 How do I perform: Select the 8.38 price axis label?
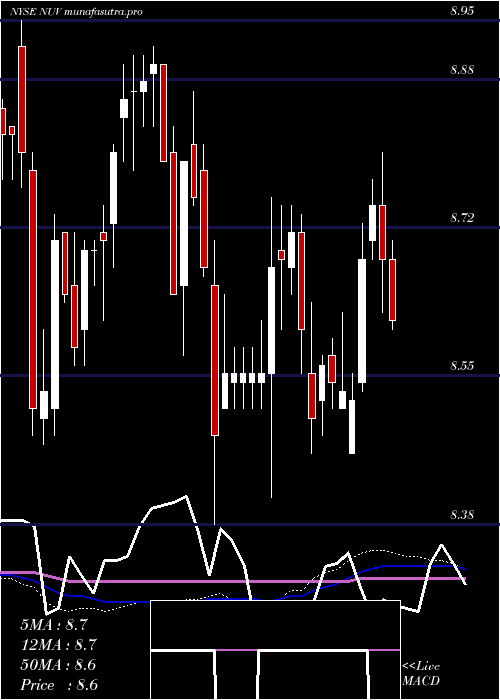(x=462, y=515)
